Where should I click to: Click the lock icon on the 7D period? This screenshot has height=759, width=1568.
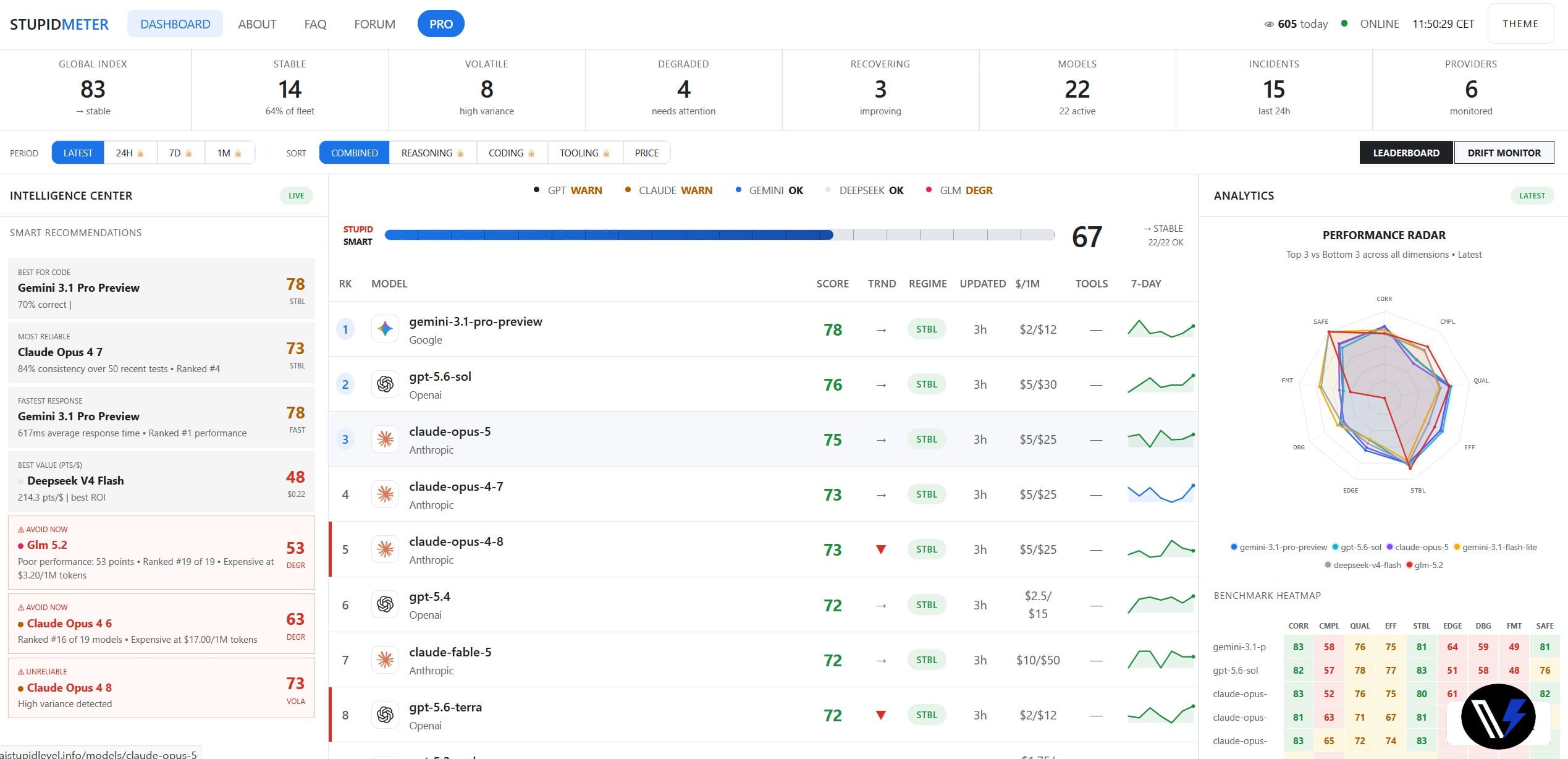[x=188, y=153]
